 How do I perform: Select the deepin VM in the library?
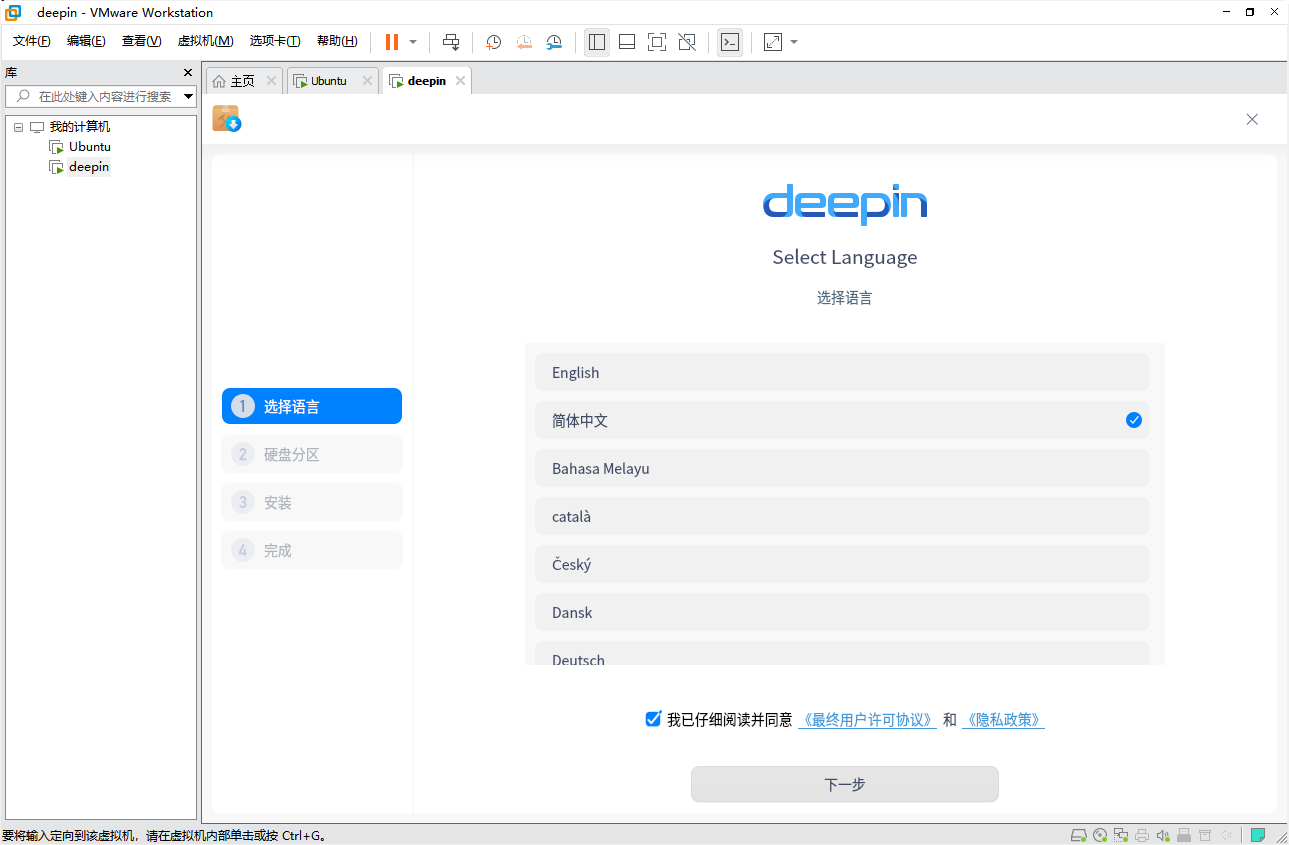pos(88,167)
